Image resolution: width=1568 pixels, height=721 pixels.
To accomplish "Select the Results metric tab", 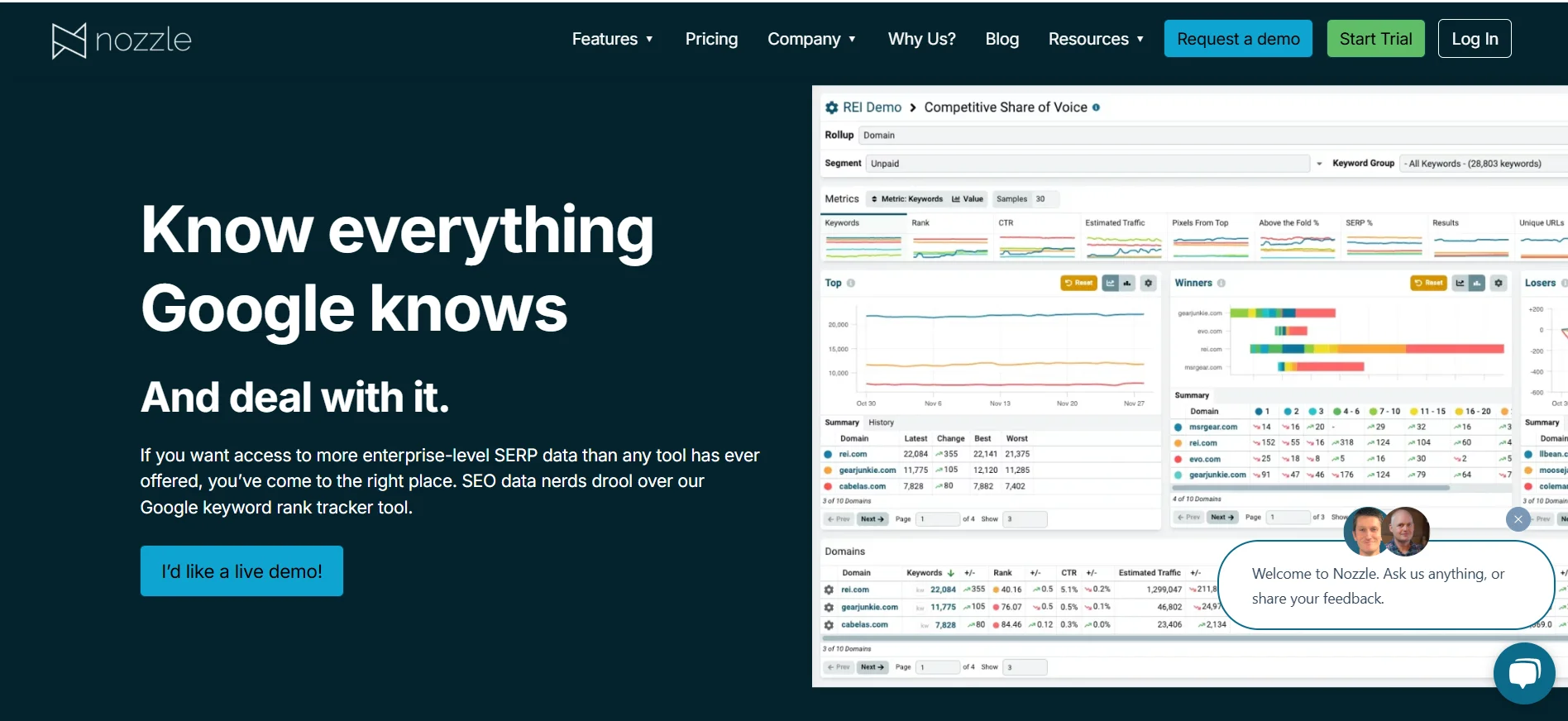I will coord(1471,237).
